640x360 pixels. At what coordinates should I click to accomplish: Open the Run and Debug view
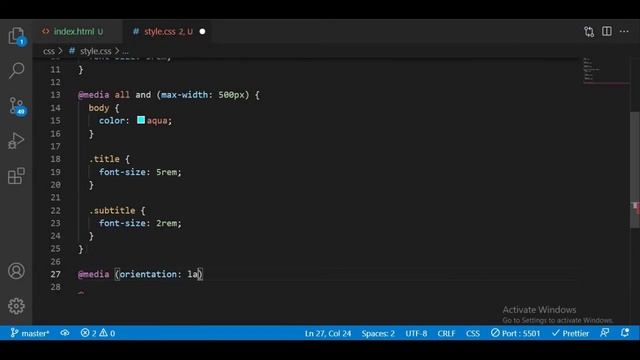pyautogui.click(x=16, y=141)
